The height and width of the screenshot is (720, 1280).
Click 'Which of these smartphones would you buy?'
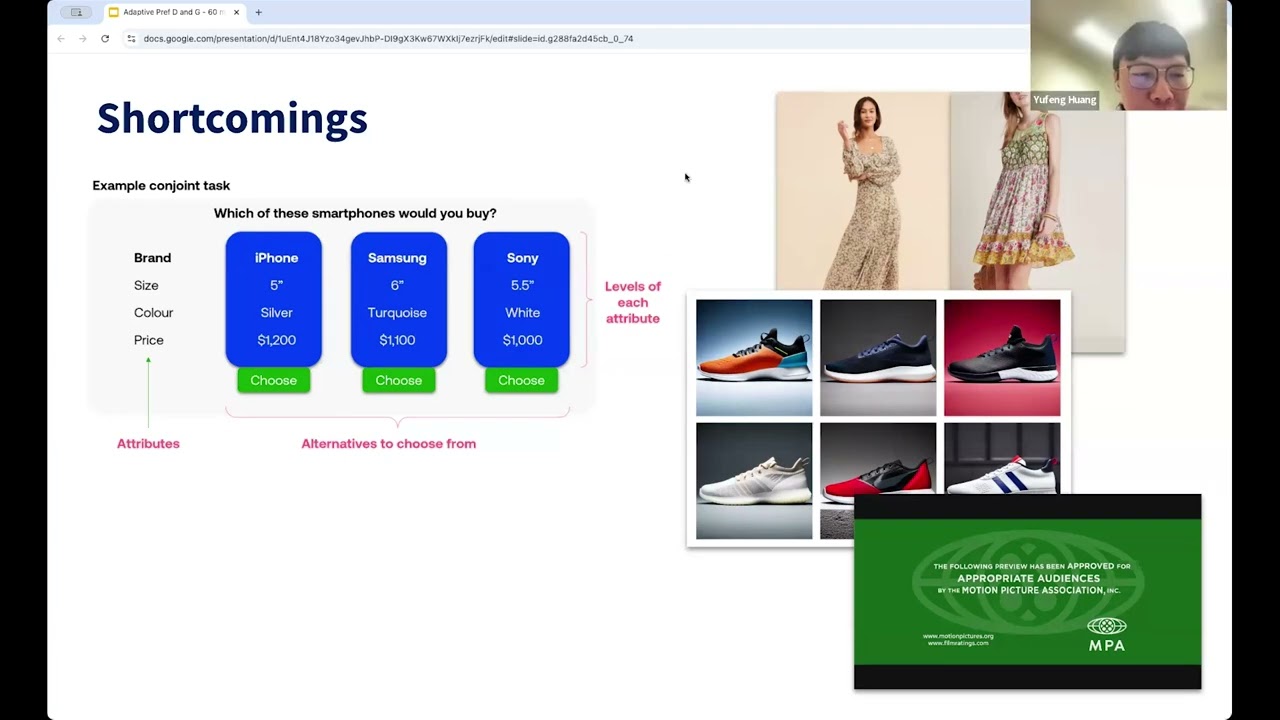pyautogui.click(x=355, y=213)
